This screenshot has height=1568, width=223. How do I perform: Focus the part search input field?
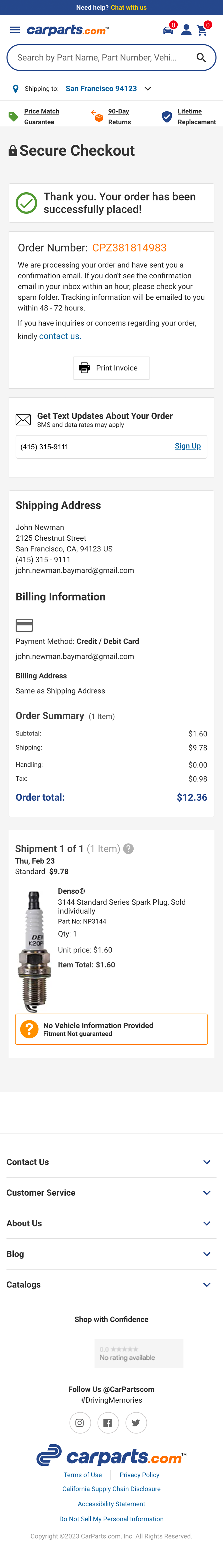tap(98, 58)
